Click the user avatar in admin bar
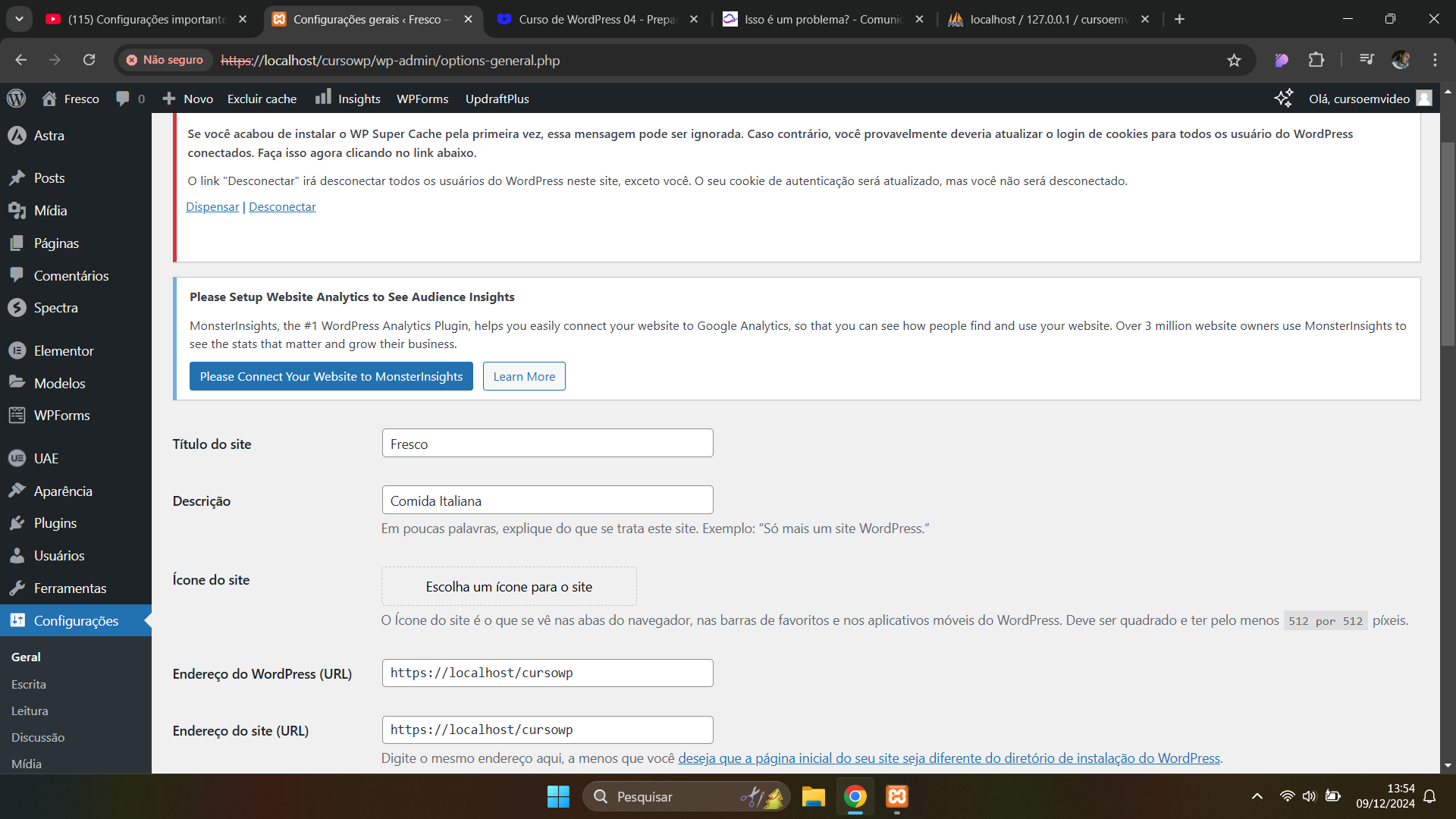Viewport: 1456px width, 819px height. (1424, 99)
